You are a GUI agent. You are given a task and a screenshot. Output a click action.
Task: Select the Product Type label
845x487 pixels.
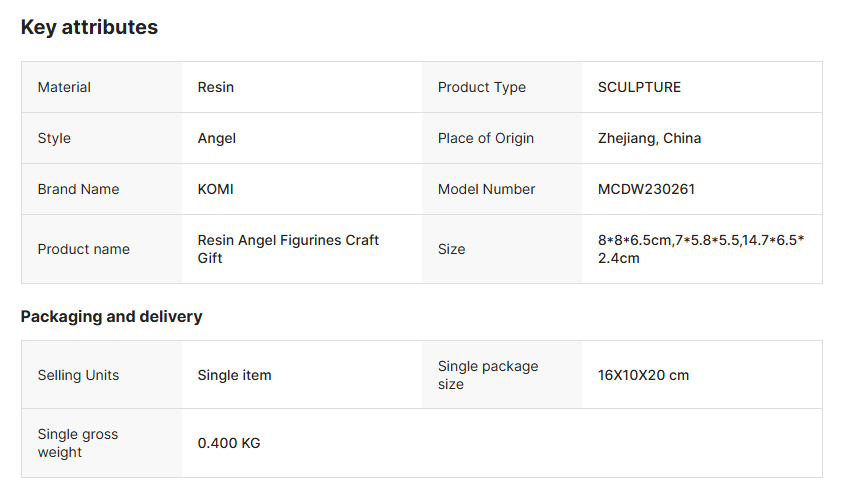click(482, 87)
